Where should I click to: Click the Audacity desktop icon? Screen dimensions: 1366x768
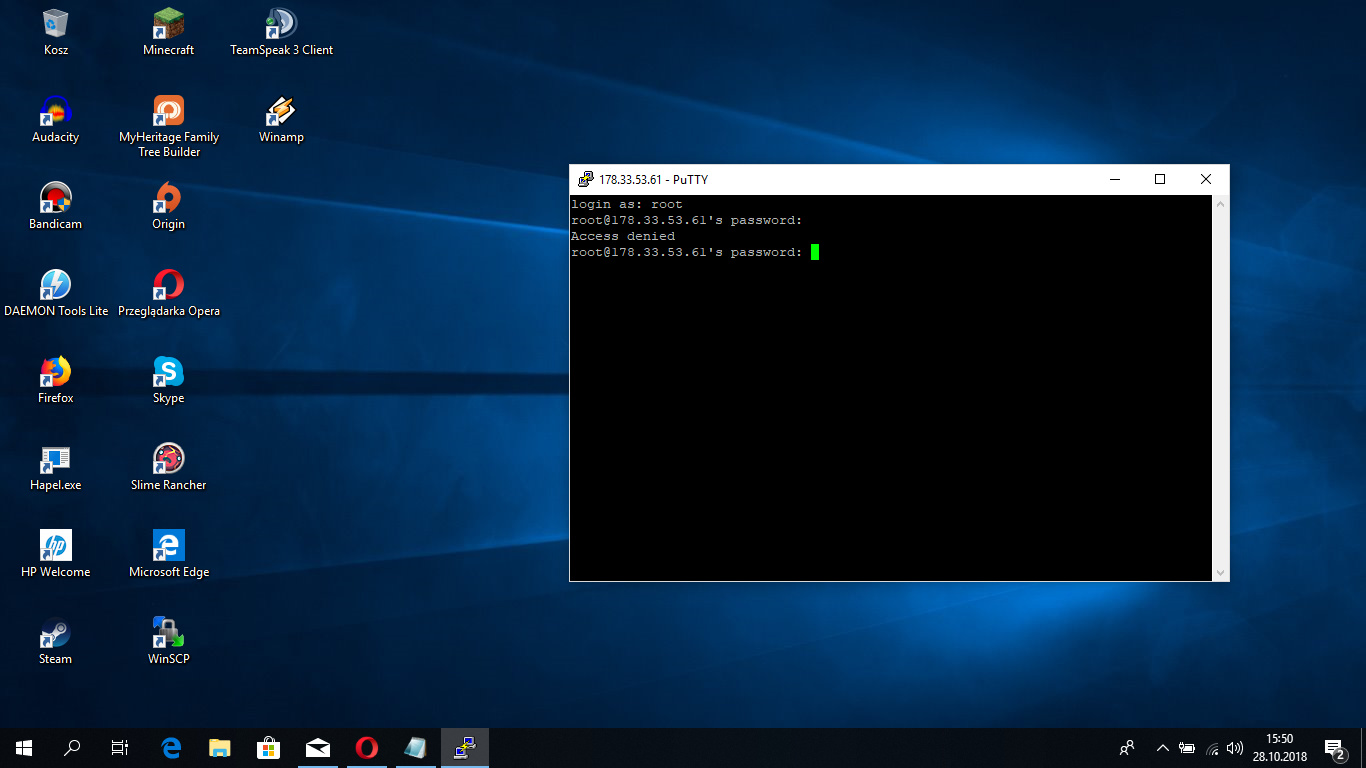click(x=55, y=112)
